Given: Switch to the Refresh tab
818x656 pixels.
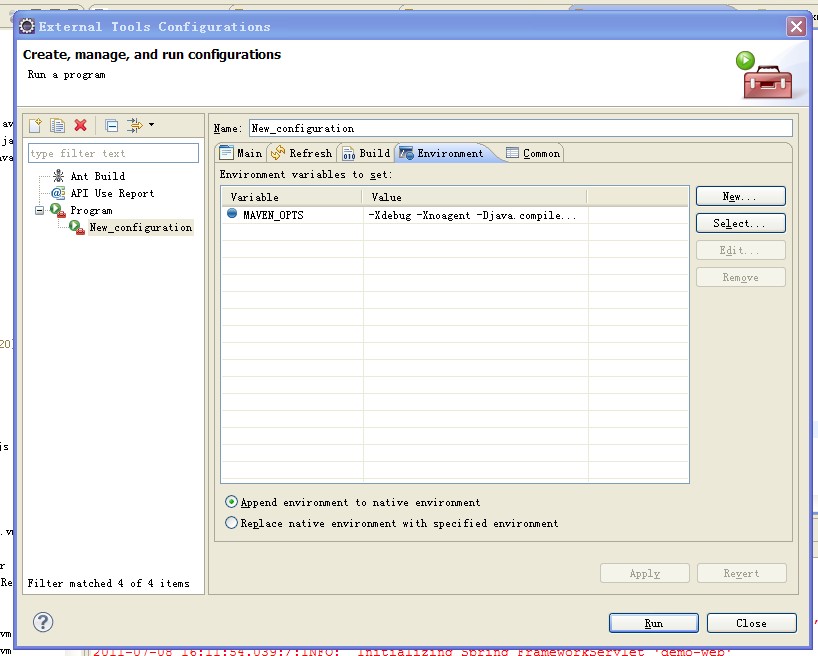Looking at the screenshot, I should (301, 153).
